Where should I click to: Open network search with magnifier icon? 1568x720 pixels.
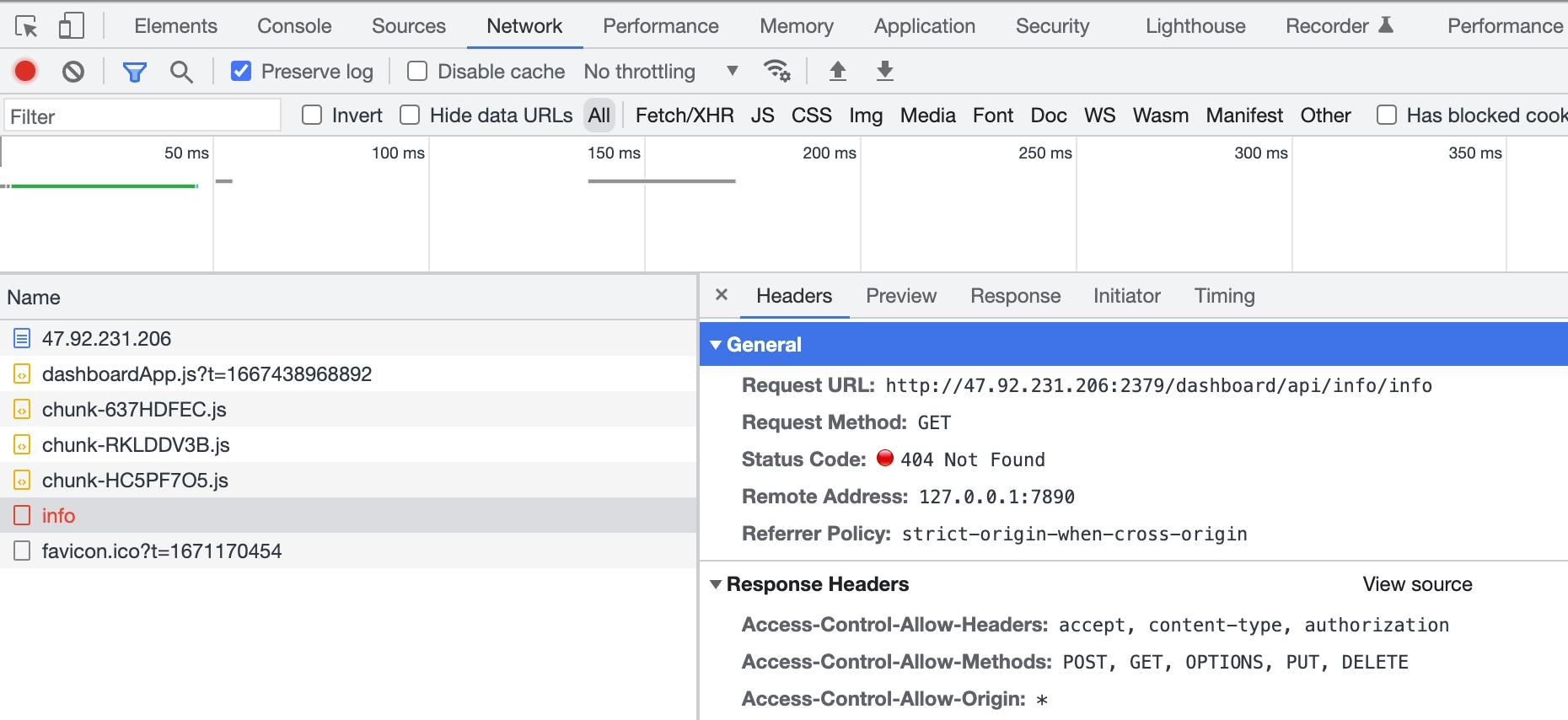click(181, 73)
